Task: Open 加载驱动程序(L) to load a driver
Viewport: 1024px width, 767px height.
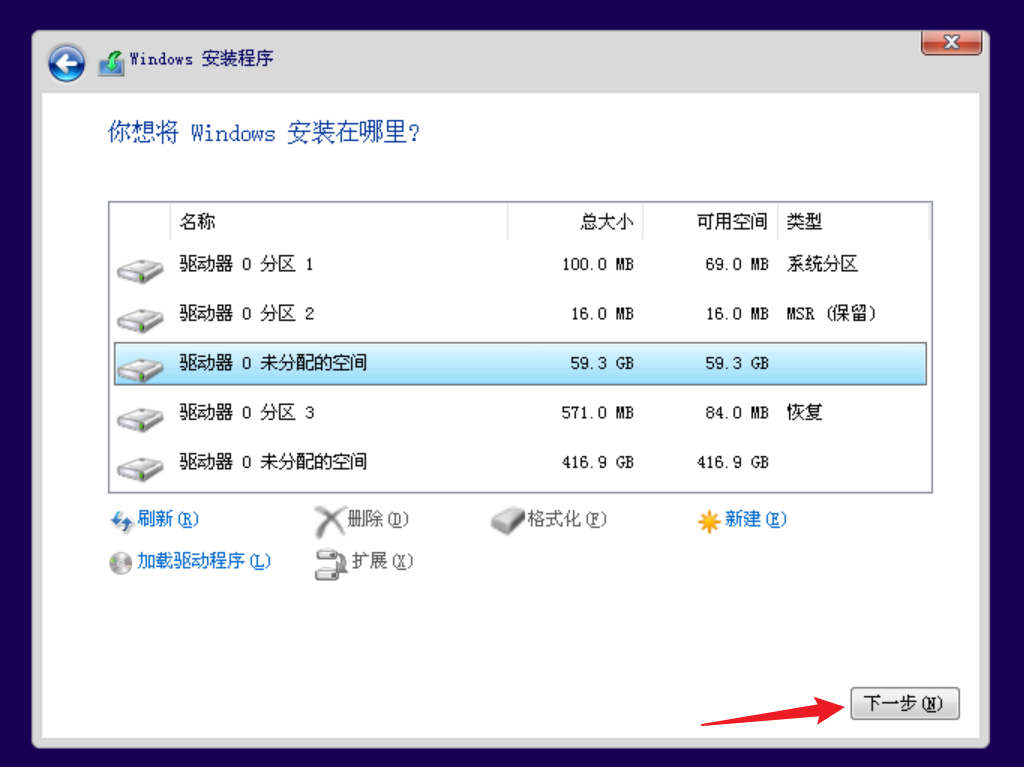Action: 204,561
